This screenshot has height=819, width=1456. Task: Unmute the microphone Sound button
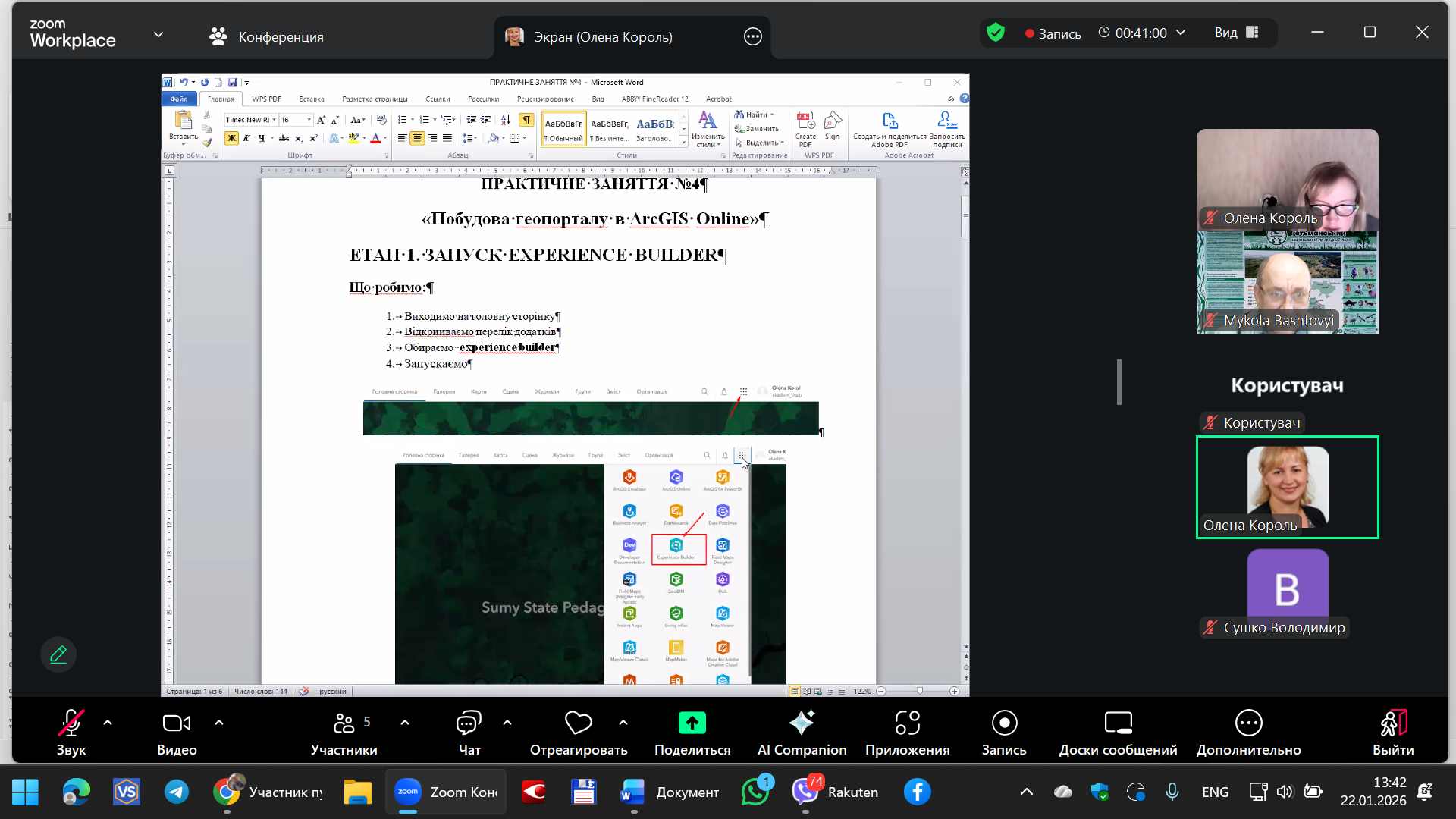[71, 723]
